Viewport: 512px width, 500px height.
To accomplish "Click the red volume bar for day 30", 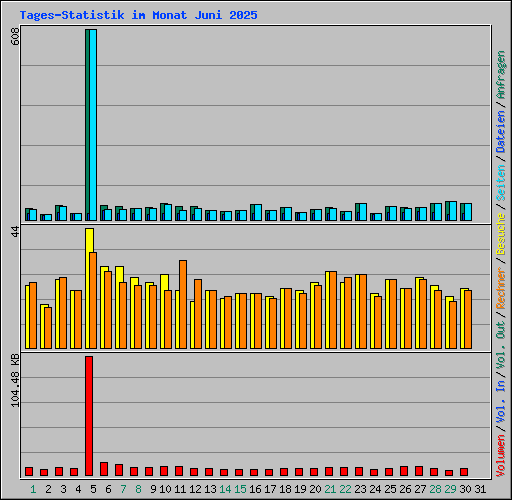I will (464, 472).
